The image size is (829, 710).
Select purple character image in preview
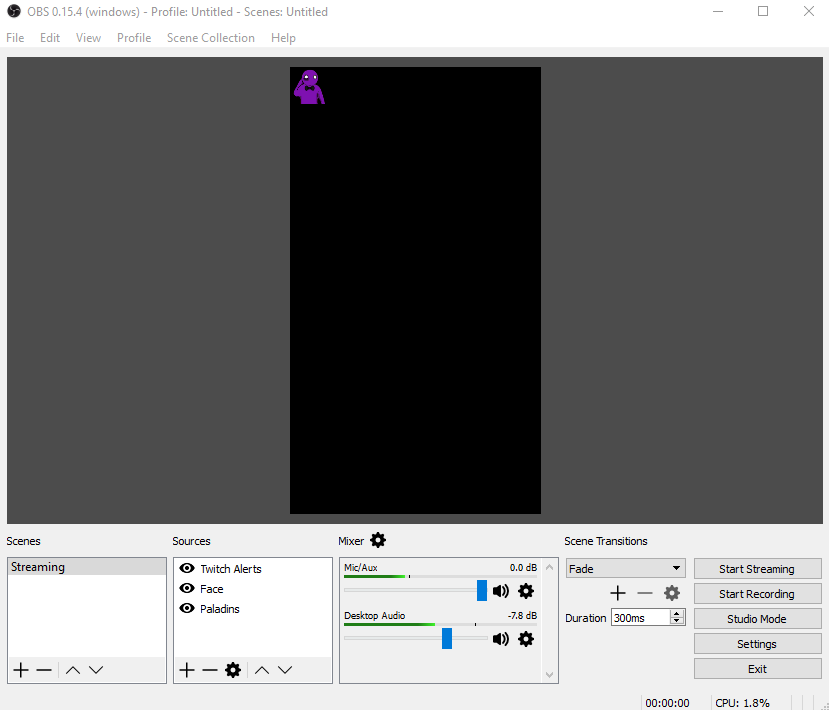click(x=309, y=87)
